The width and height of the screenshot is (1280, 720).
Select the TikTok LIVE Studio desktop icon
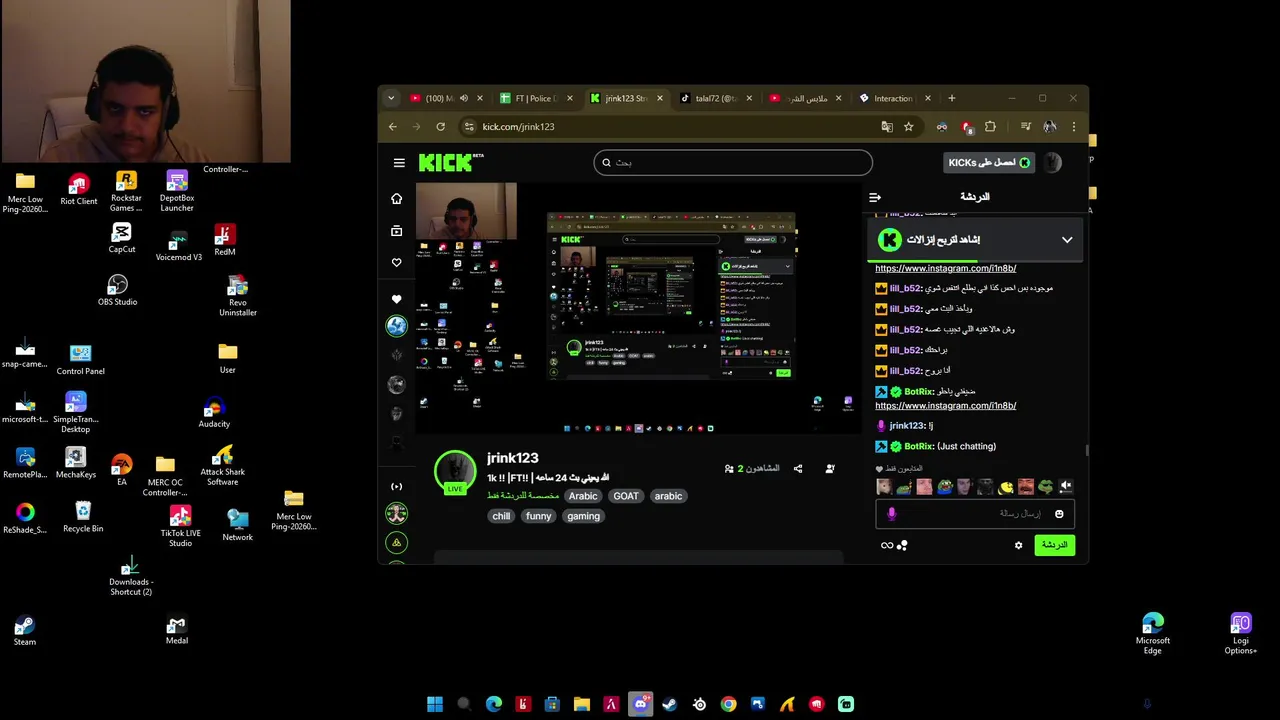[x=180, y=526]
